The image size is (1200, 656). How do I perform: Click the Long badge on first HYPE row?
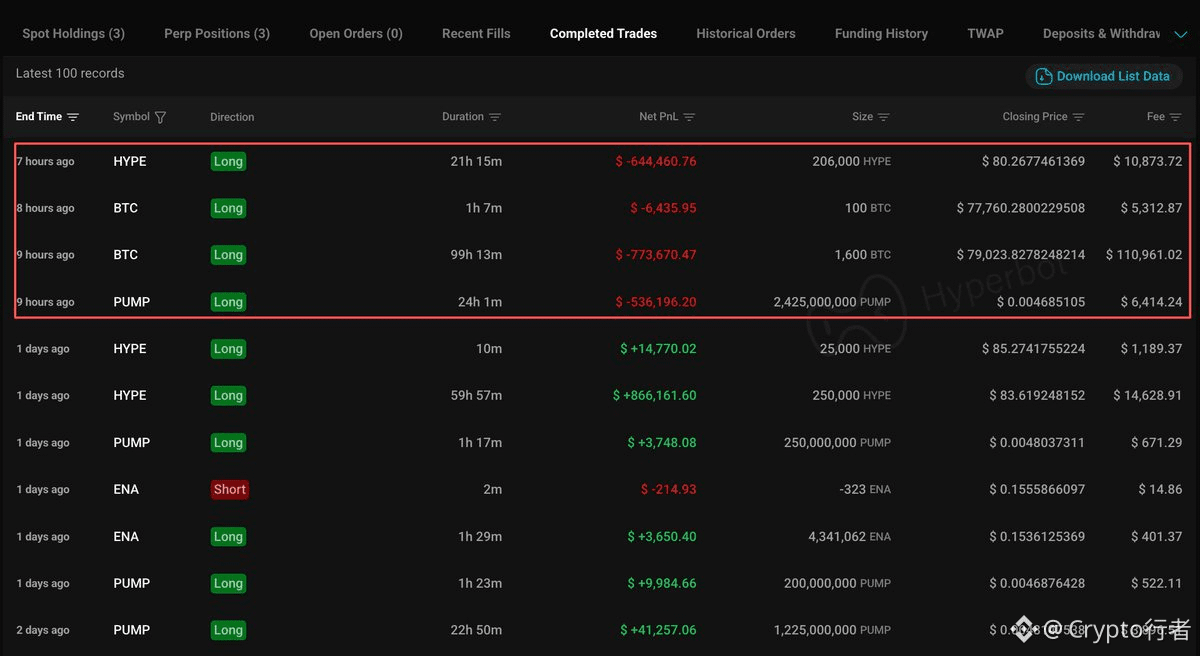click(228, 161)
